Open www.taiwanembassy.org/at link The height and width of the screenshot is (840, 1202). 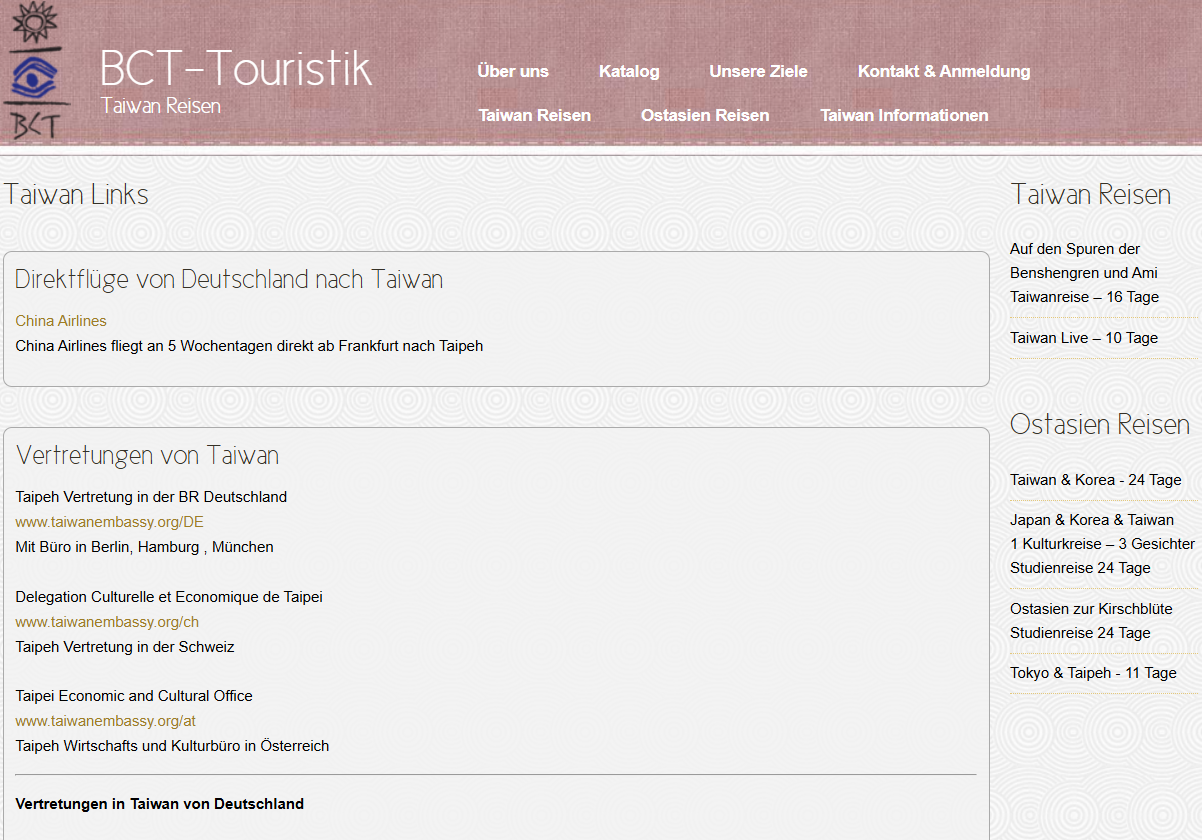[x=105, y=721]
